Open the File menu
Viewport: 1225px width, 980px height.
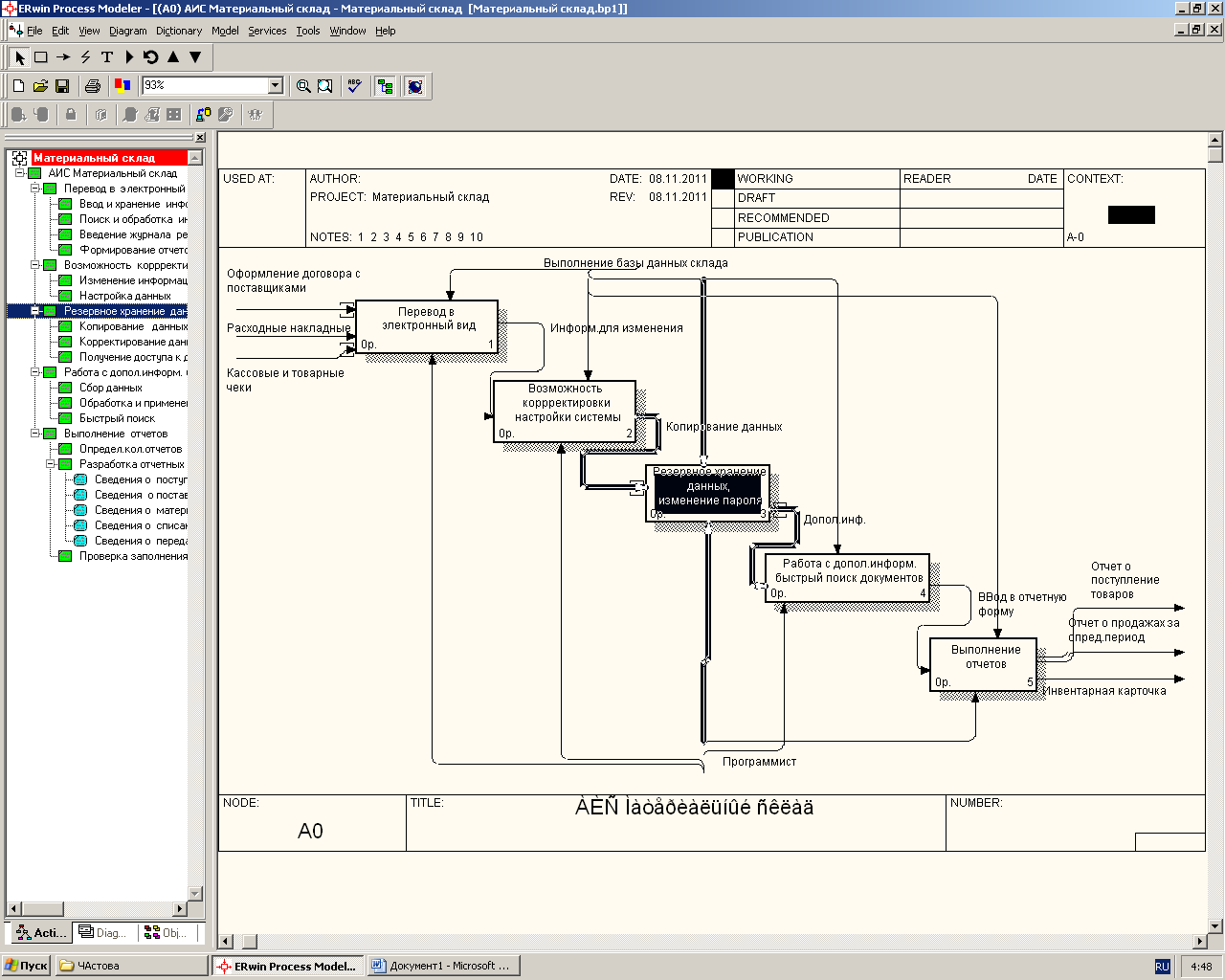point(34,31)
